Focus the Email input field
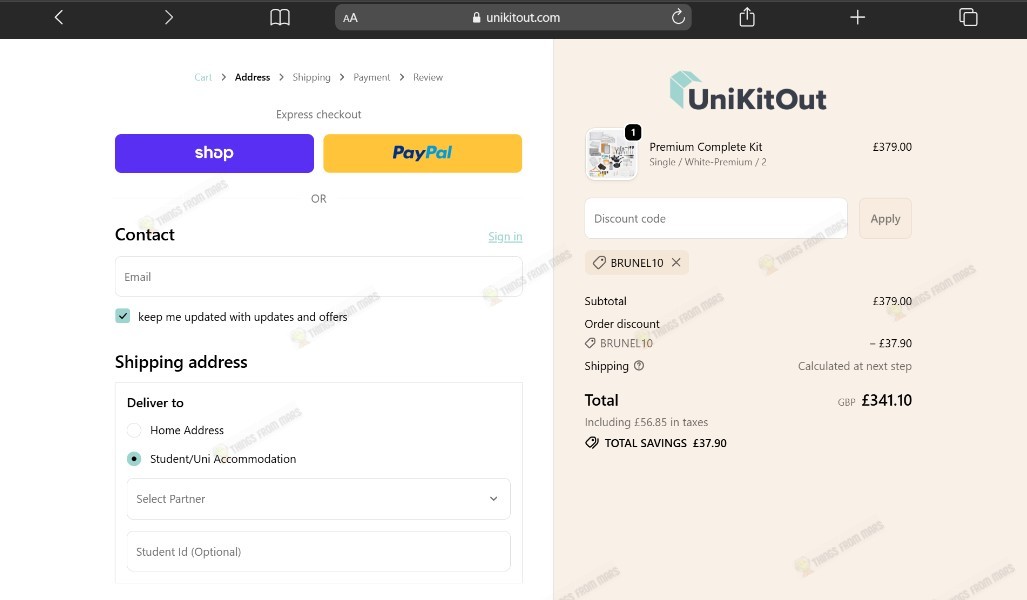 tap(318, 276)
